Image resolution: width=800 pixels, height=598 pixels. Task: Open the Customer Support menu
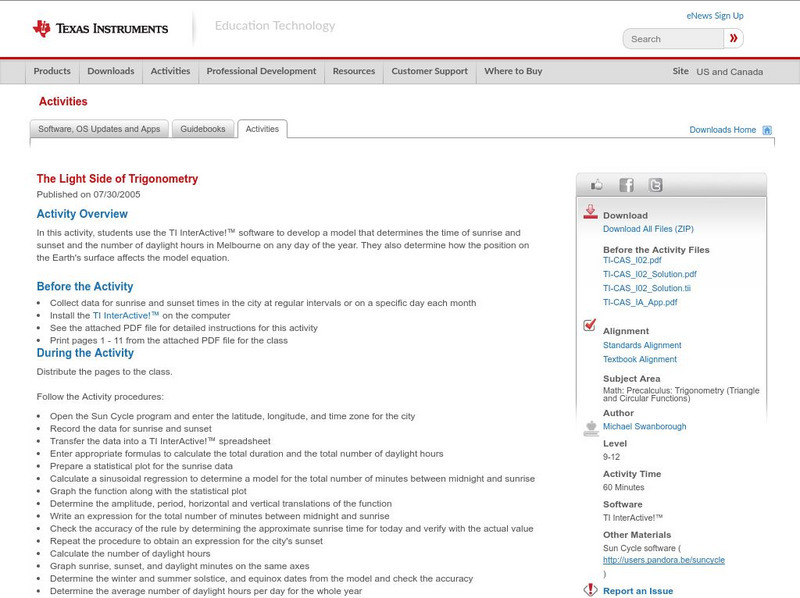click(430, 71)
